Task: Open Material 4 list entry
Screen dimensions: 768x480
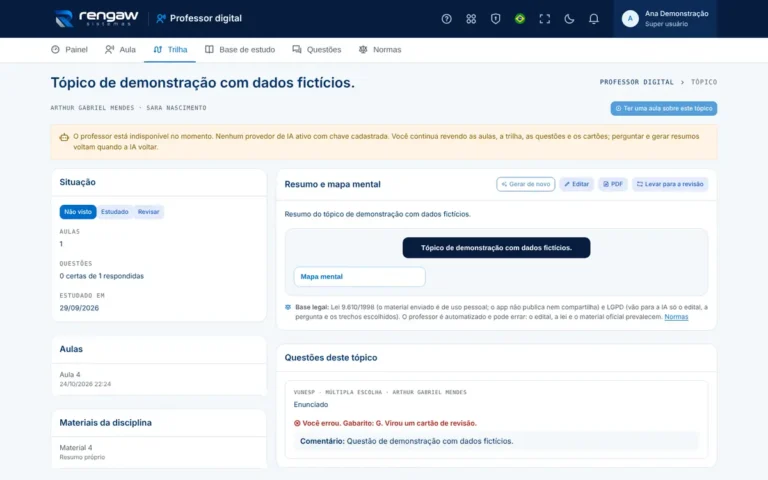Action: tap(159, 452)
